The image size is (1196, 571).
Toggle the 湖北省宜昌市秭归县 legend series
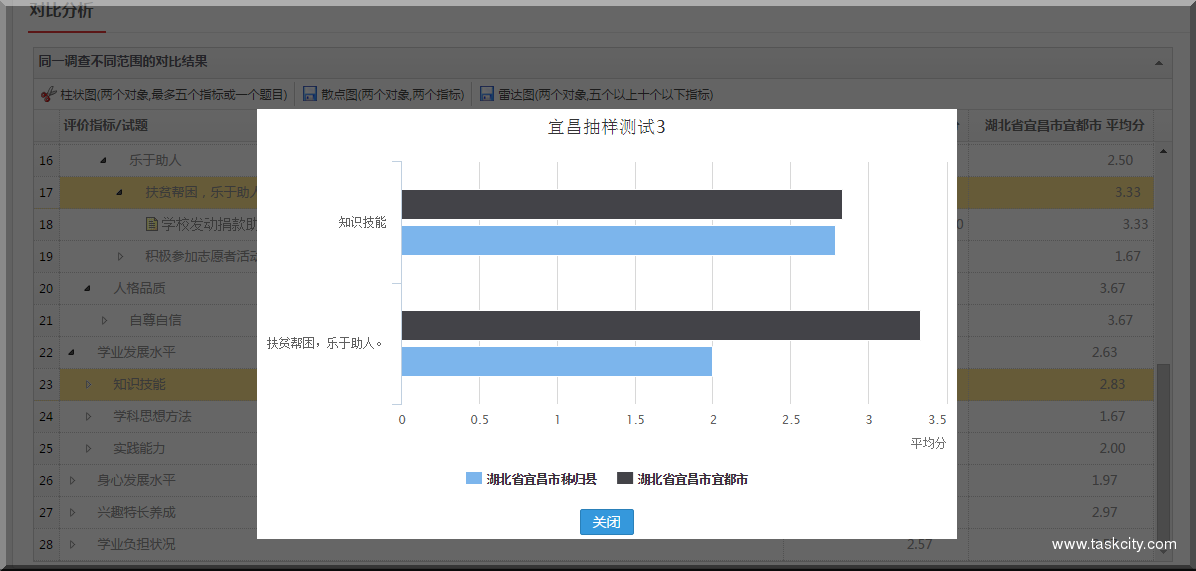[531, 479]
